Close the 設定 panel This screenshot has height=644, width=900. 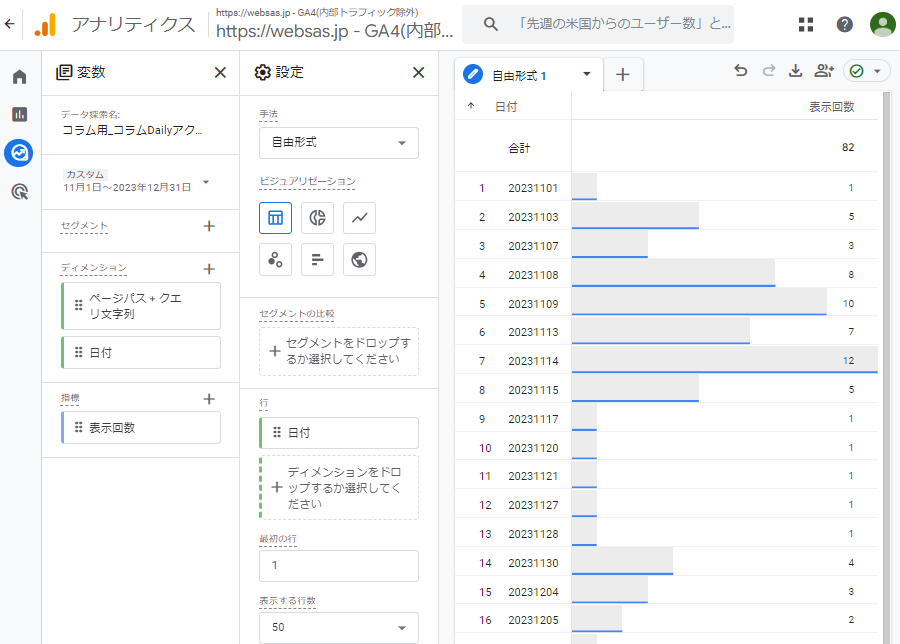coord(418,72)
